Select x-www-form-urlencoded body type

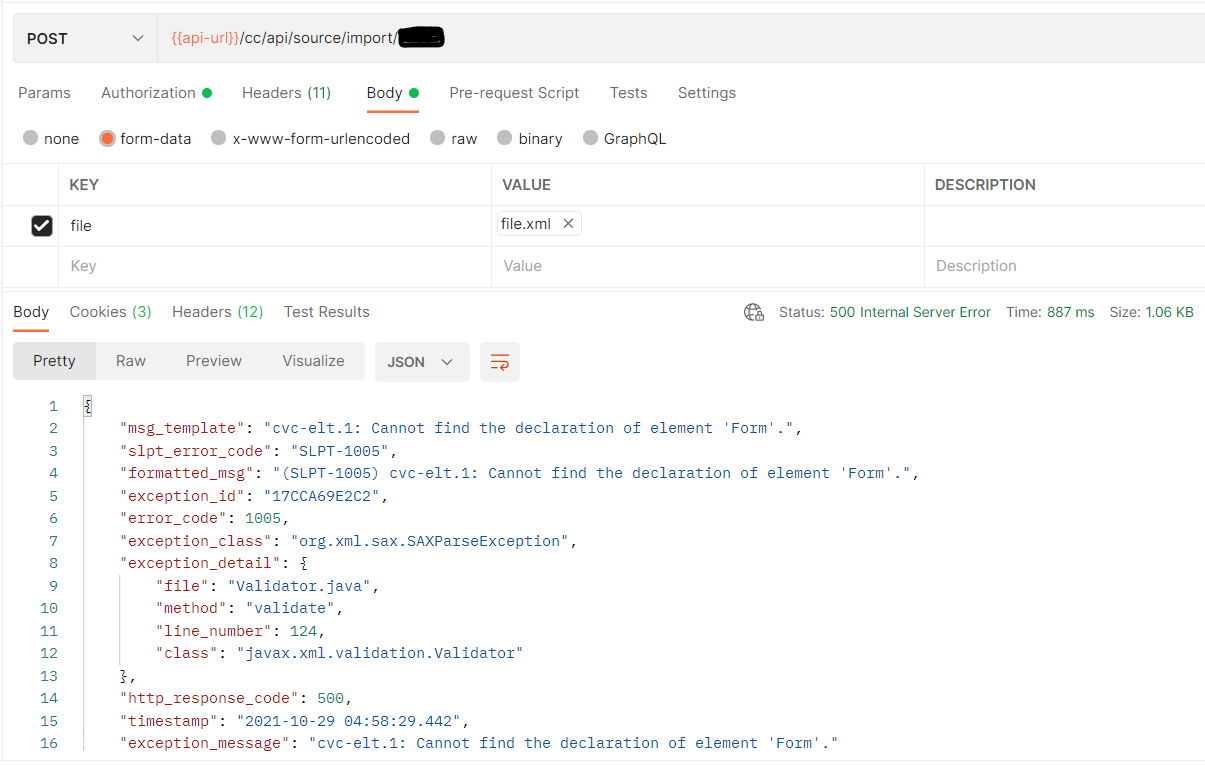click(x=219, y=139)
